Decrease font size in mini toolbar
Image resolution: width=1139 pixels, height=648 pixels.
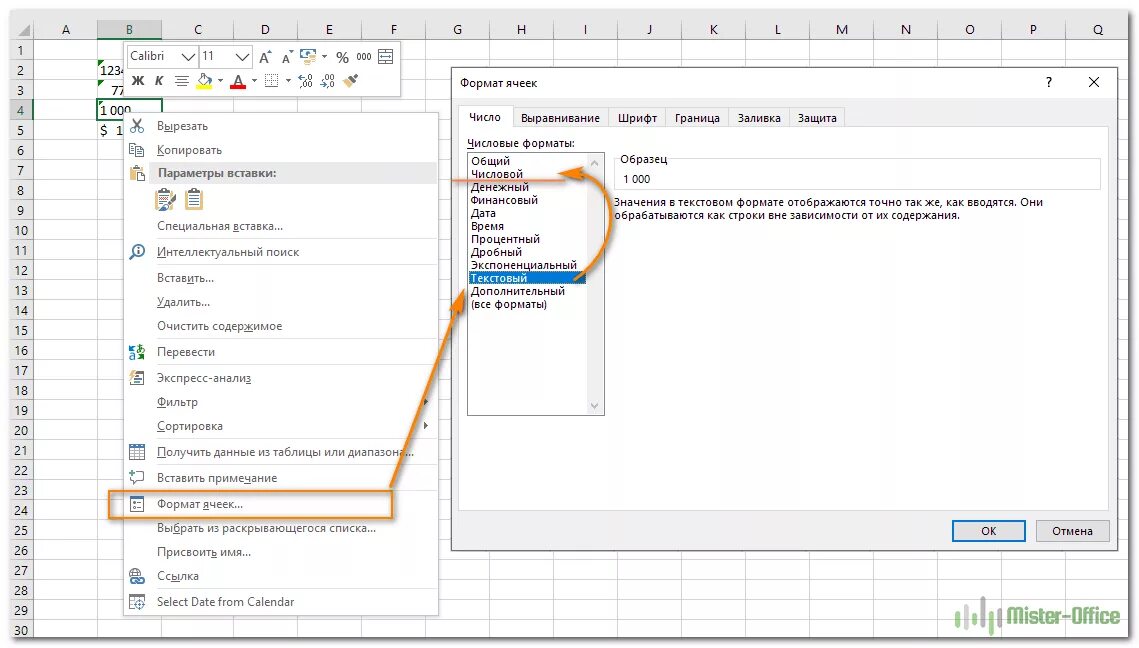pyautogui.click(x=287, y=57)
